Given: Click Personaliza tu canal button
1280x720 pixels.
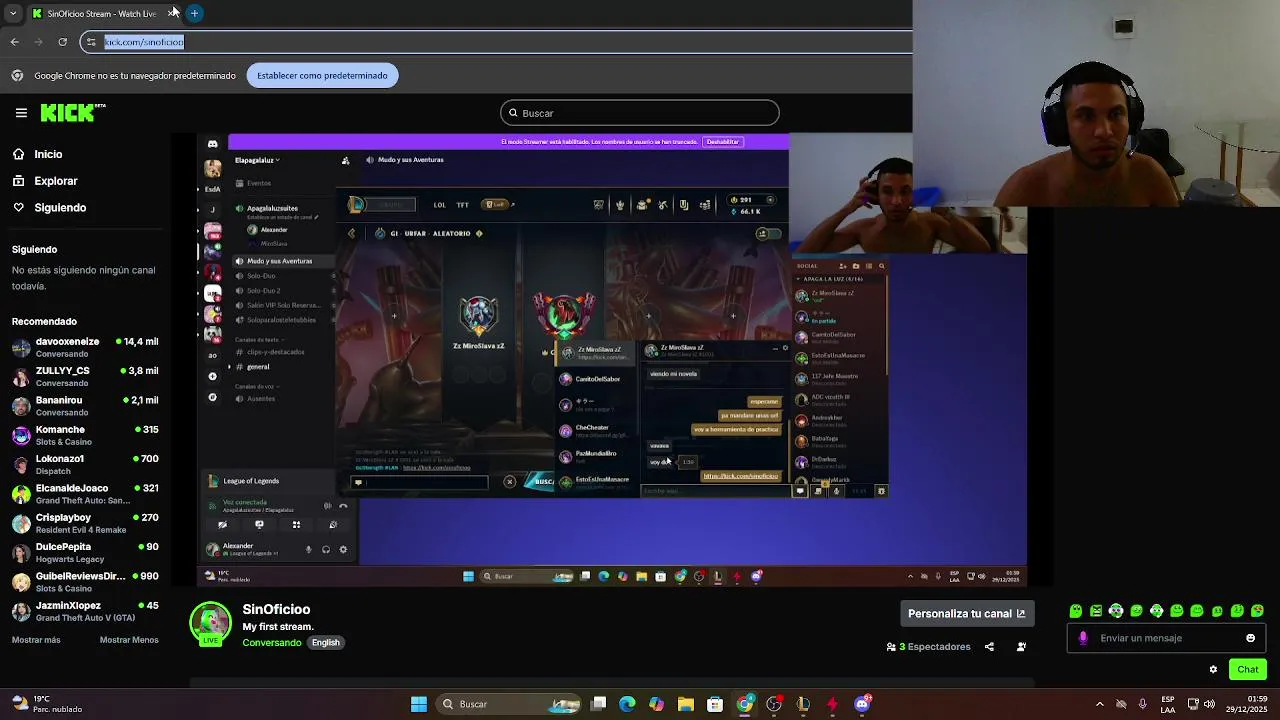Looking at the screenshot, I should click(x=966, y=613).
